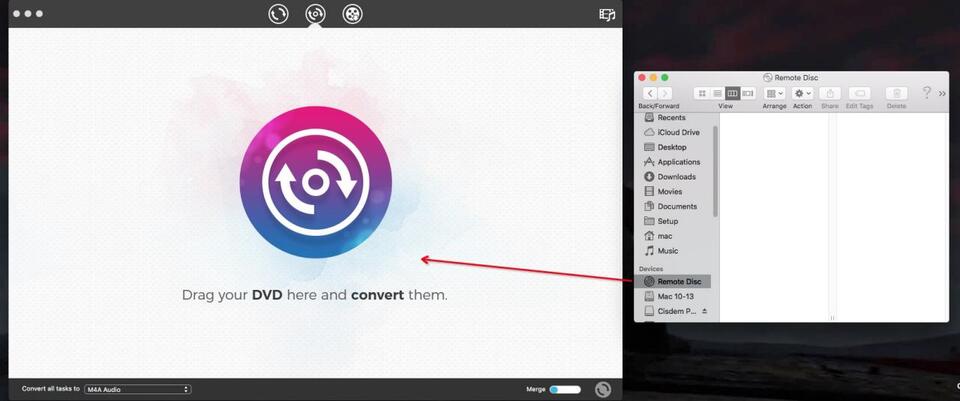The width and height of the screenshot is (960, 401).
Task: Open the film reel download tab
Action: click(x=352, y=14)
